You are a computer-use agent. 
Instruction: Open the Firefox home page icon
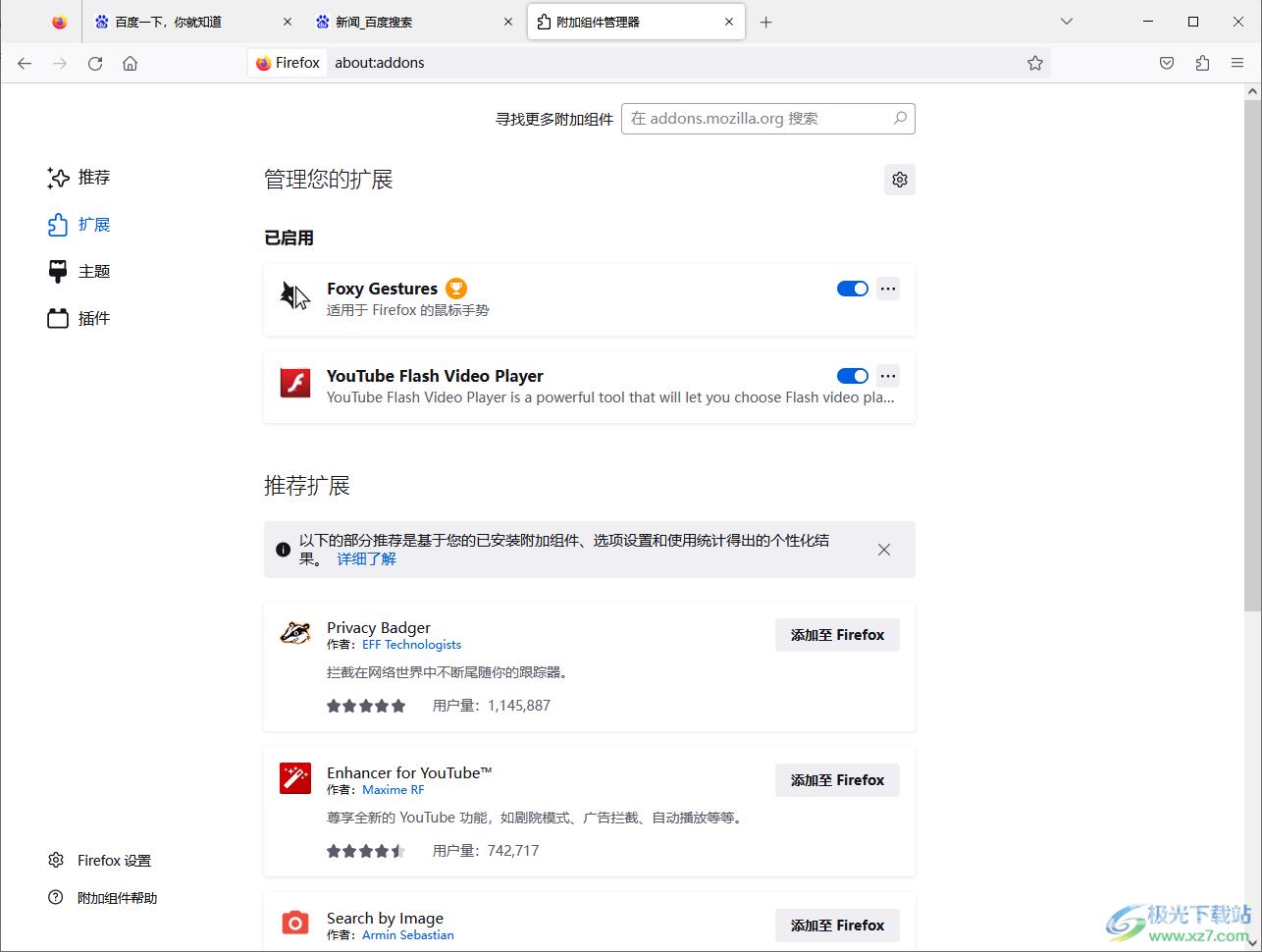130,63
